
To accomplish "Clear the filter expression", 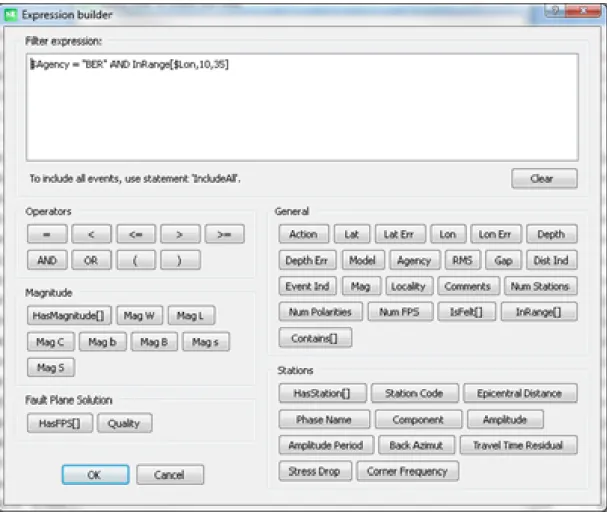I will click(544, 178).
